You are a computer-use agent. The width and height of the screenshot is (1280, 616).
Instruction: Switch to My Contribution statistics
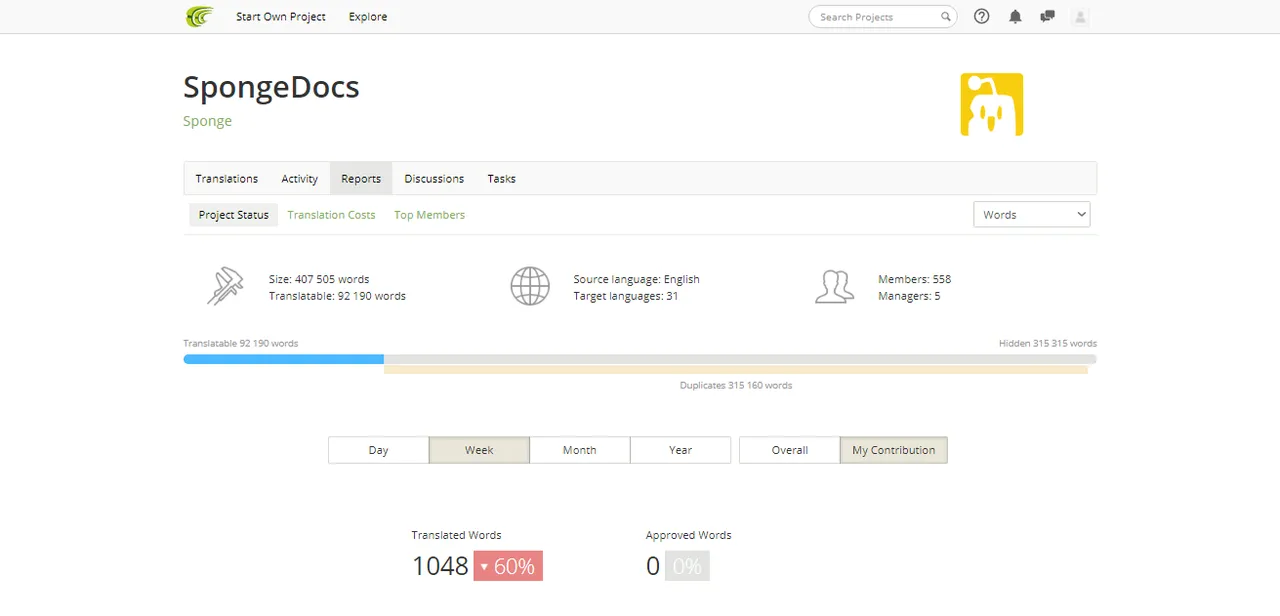[x=894, y=450]
